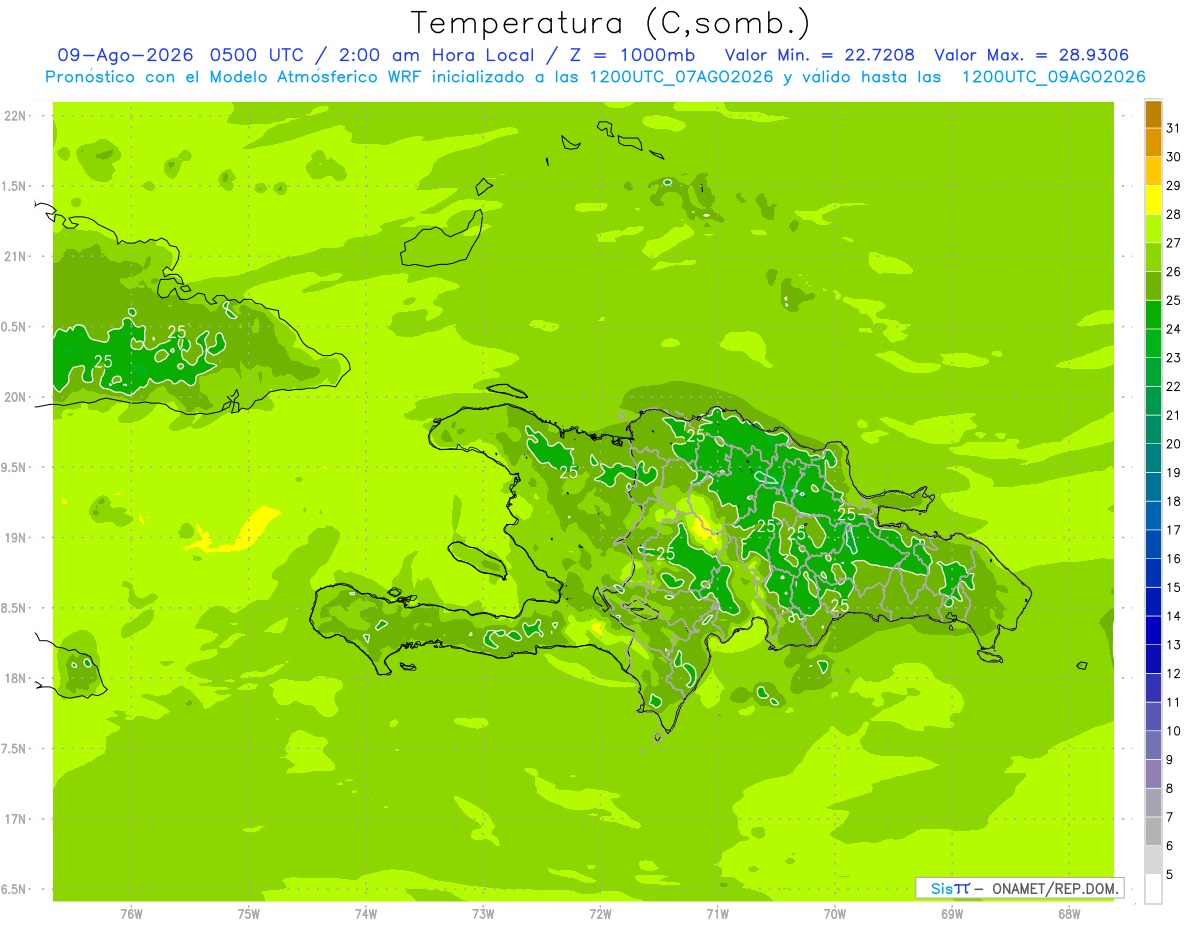Click the 76W longitude axis label
Viewport: 1200px width, 927px height.
(131, 912)
